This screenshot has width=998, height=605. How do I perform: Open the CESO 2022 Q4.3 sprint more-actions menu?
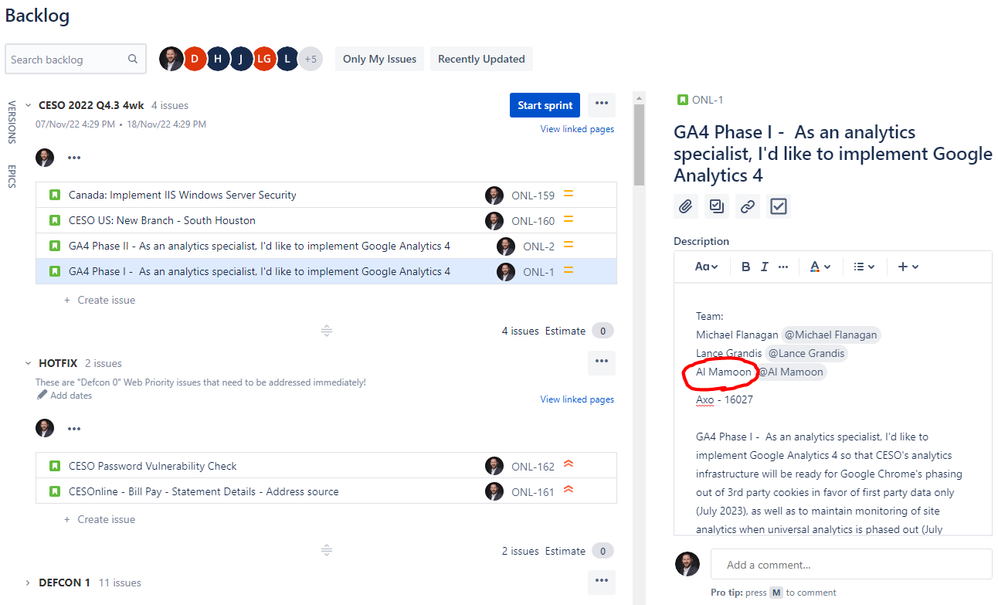601,104
